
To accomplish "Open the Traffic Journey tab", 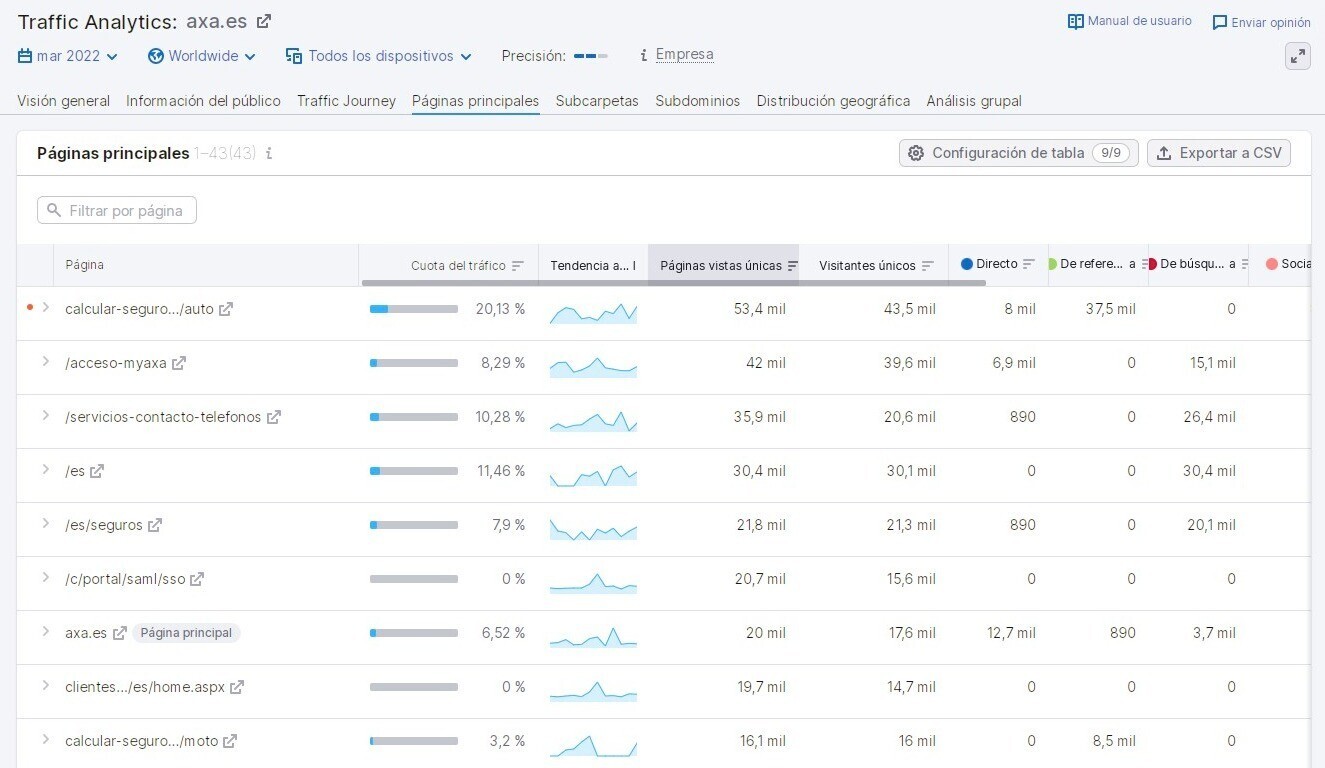I will tap(346, 101).
